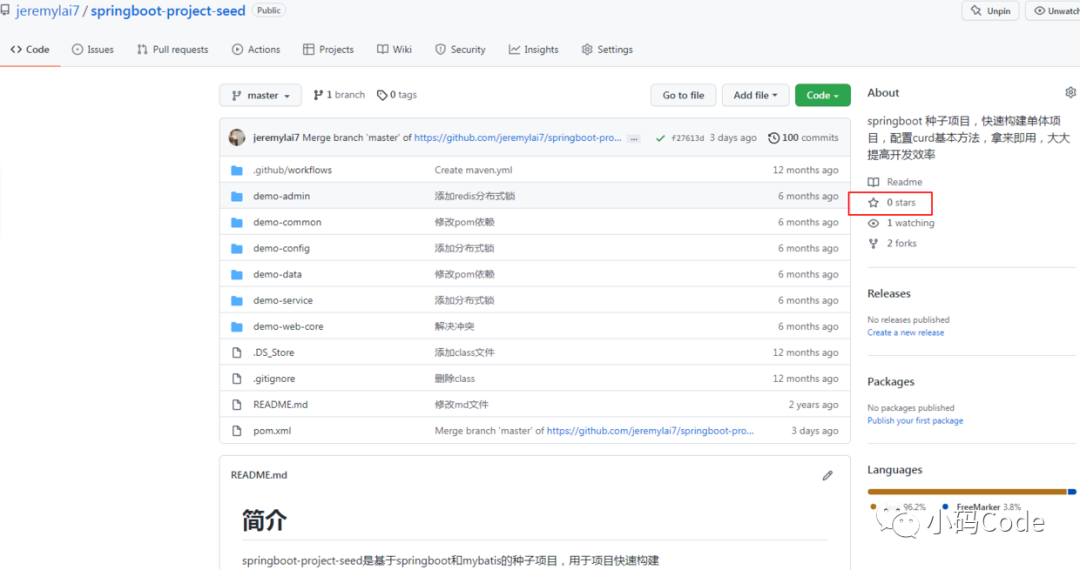Click the springboot-project-seed repository name

[168, 11]
